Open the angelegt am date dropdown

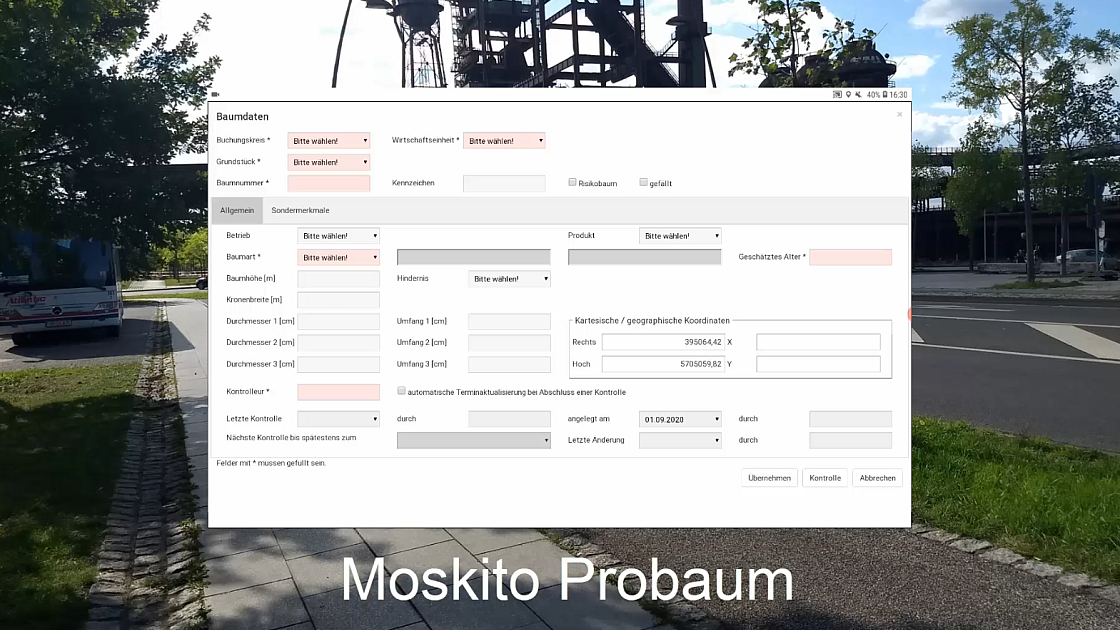680,419
